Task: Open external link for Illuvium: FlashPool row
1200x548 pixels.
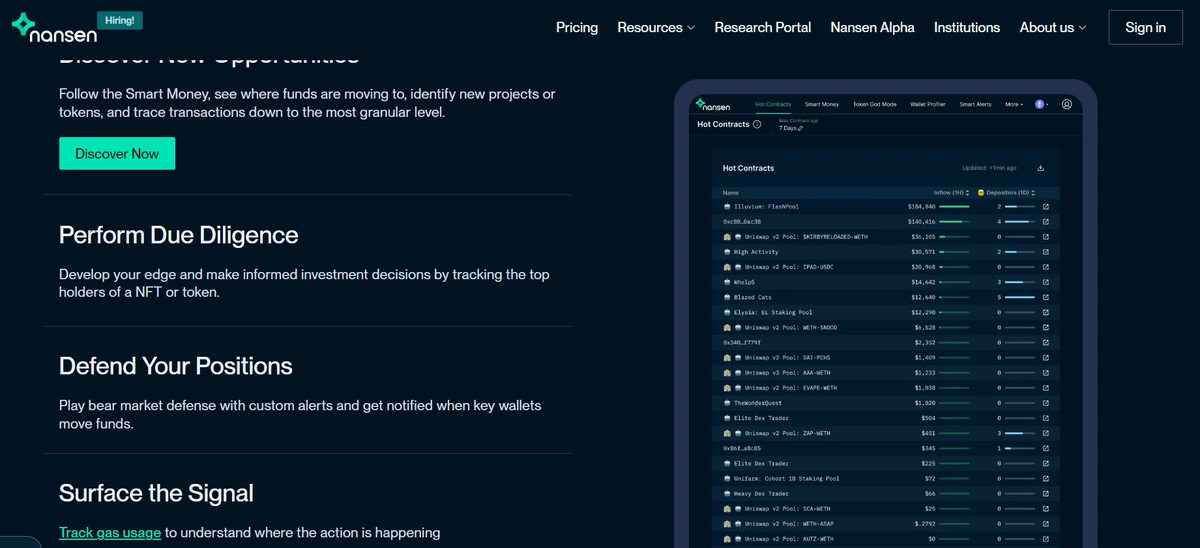Action: point(1046,207)
